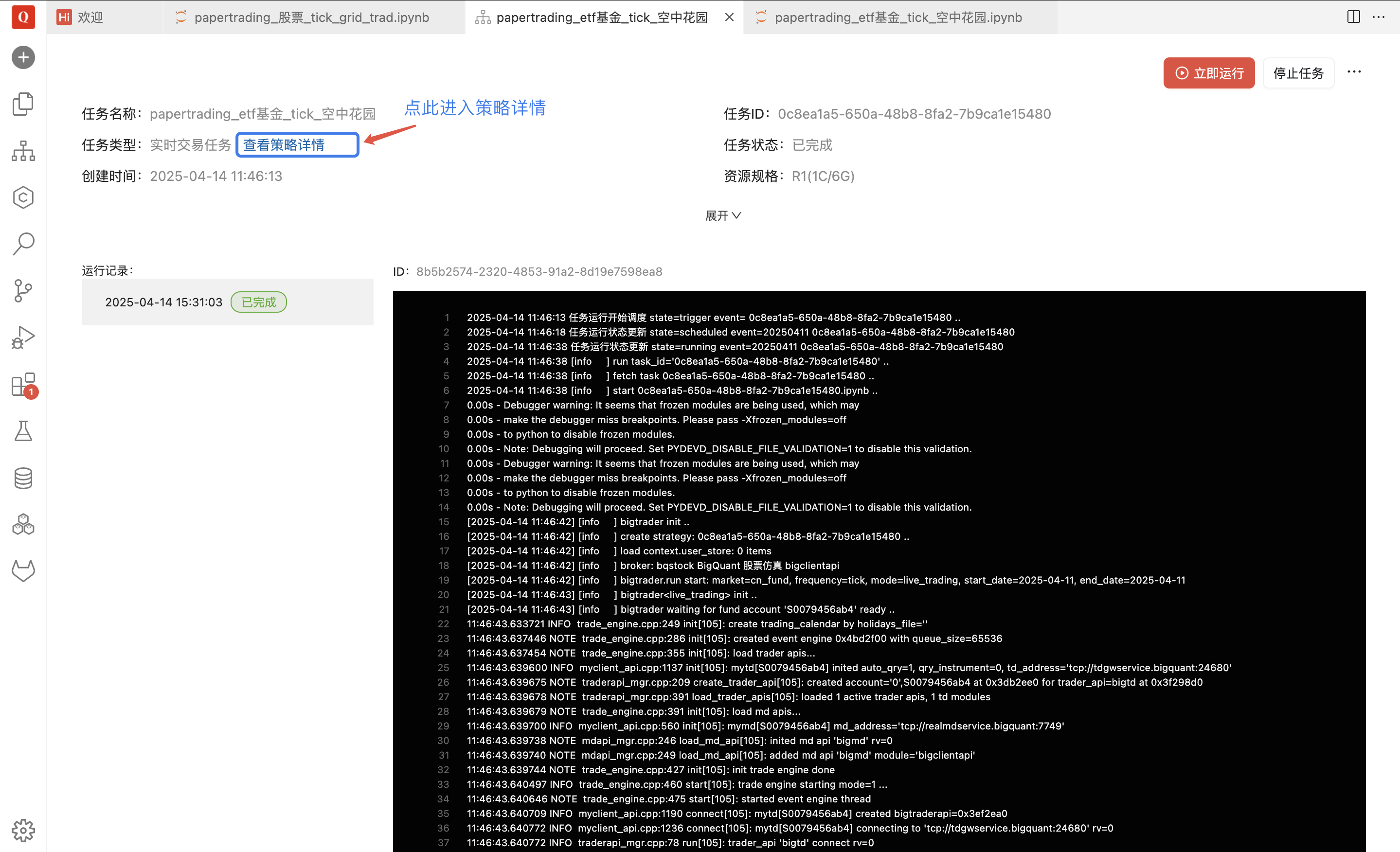Open the settings gear at sidebar bottom
The image size is (1400, 852).
[23, 831]
